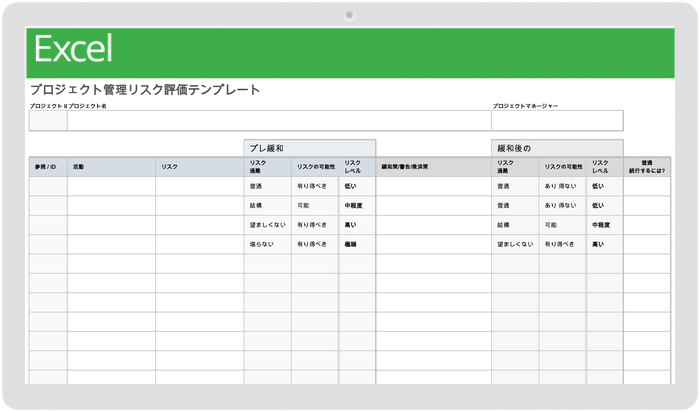The width and height of the screenshot is (700, 412).
Task: Select 望ましくない in third row under プレ緩和
Action: 268,225
